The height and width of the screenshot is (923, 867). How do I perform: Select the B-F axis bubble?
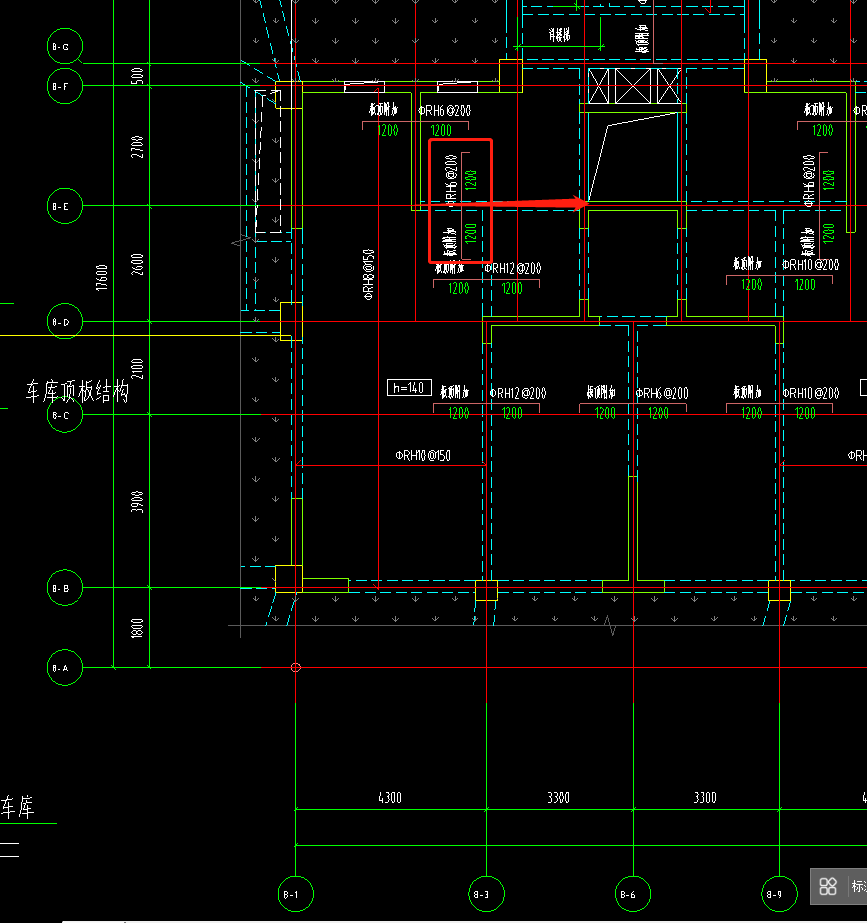coord(65,86)
